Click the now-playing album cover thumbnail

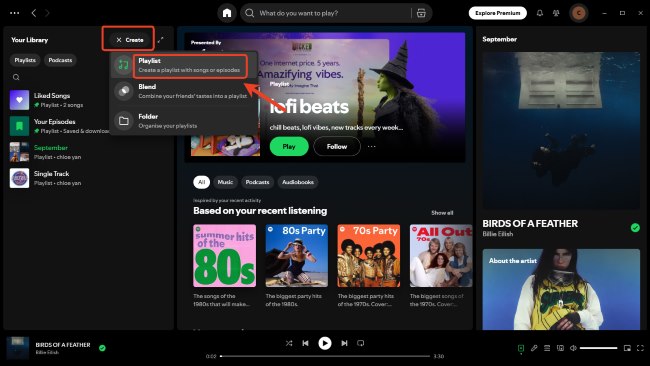tap(17, 347)
